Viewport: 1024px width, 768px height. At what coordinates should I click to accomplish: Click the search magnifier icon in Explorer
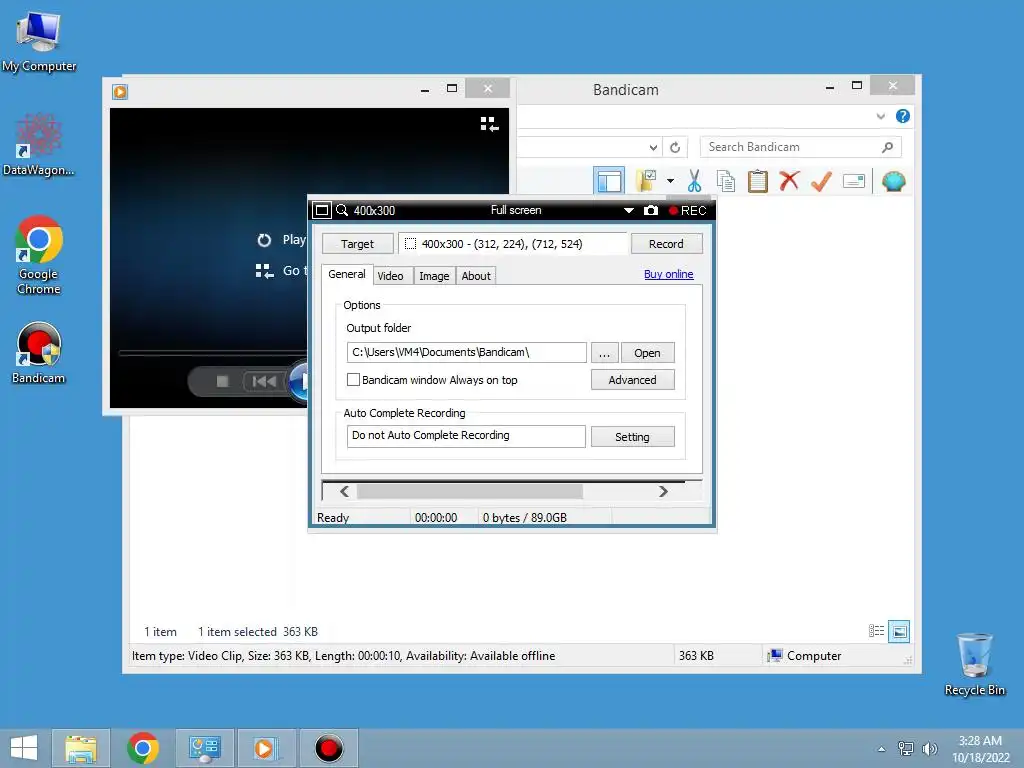click(888, 147)
